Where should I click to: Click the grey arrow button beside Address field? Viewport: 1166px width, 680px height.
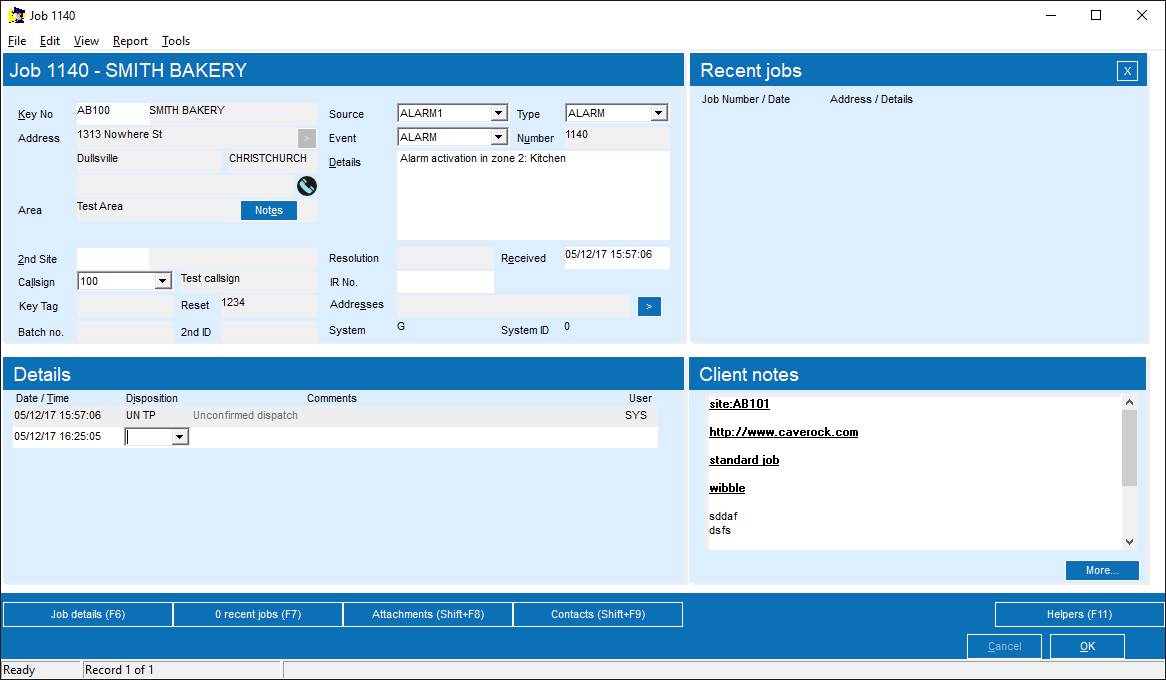(x=306, y=138)
